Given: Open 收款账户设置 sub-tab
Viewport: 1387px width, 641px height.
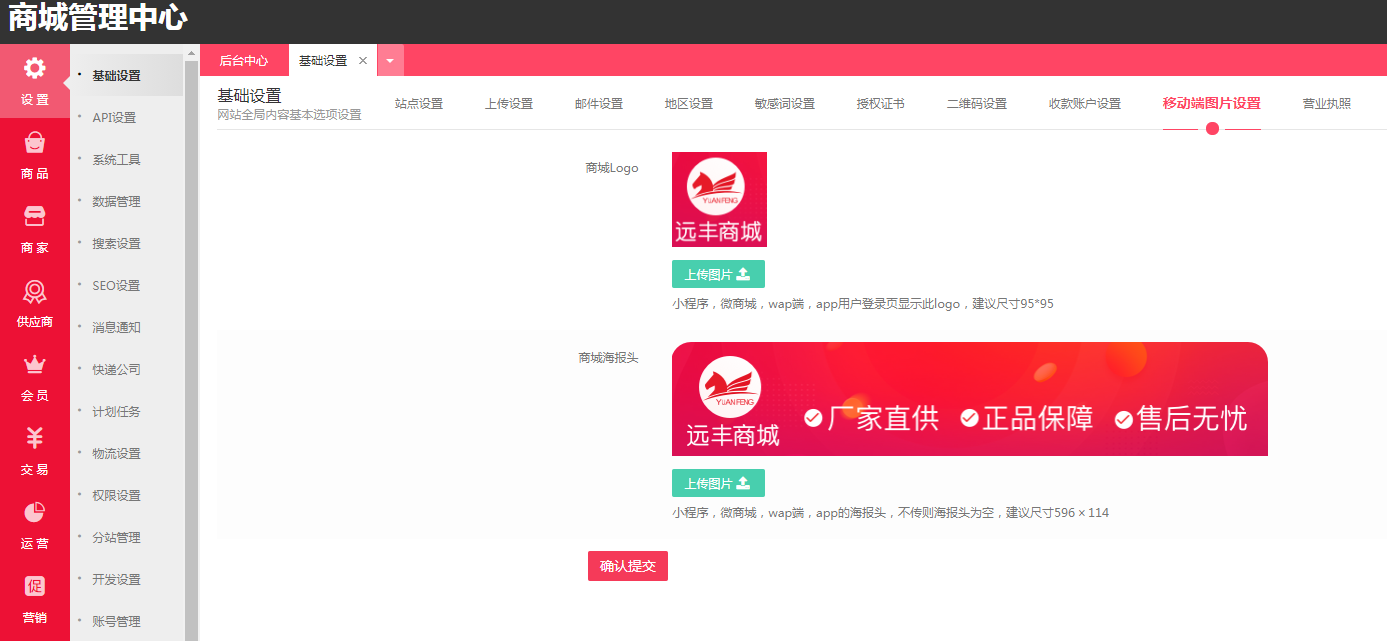Looking at the screenshot, I should pyautogui.click(x=1085, y=103).
